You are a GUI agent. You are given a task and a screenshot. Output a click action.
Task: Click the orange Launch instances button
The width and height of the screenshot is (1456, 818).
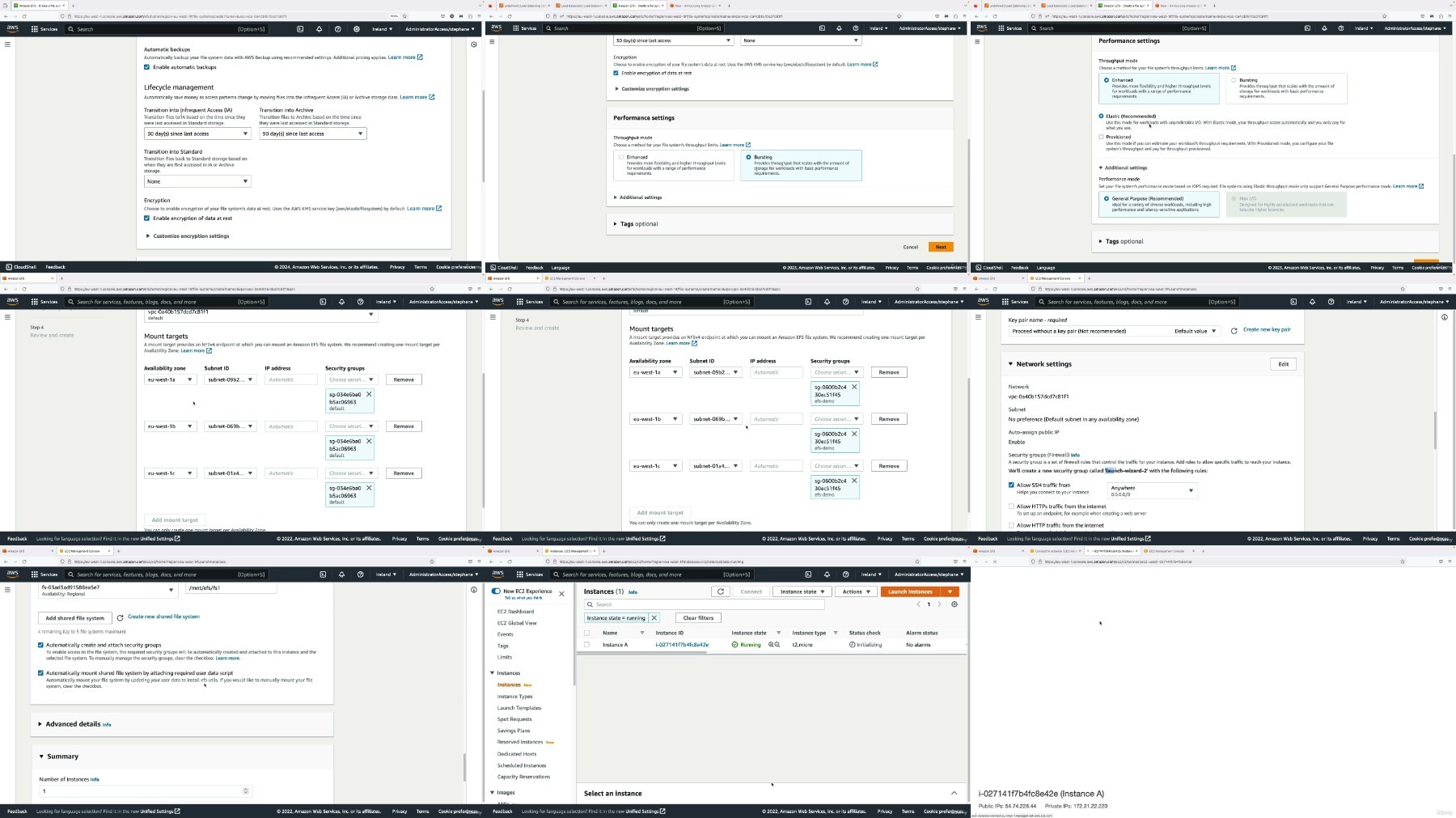910,591
